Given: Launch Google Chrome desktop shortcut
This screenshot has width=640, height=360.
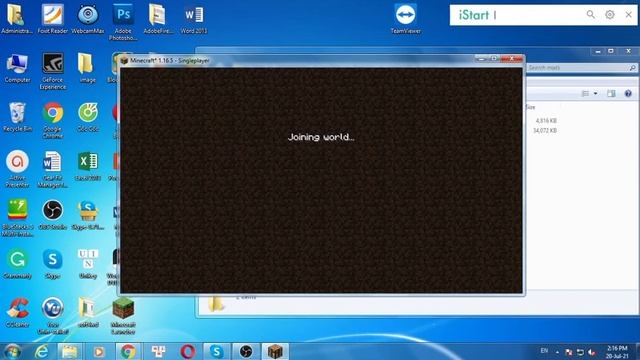Looking at the screenshot, I should [52, 120].
